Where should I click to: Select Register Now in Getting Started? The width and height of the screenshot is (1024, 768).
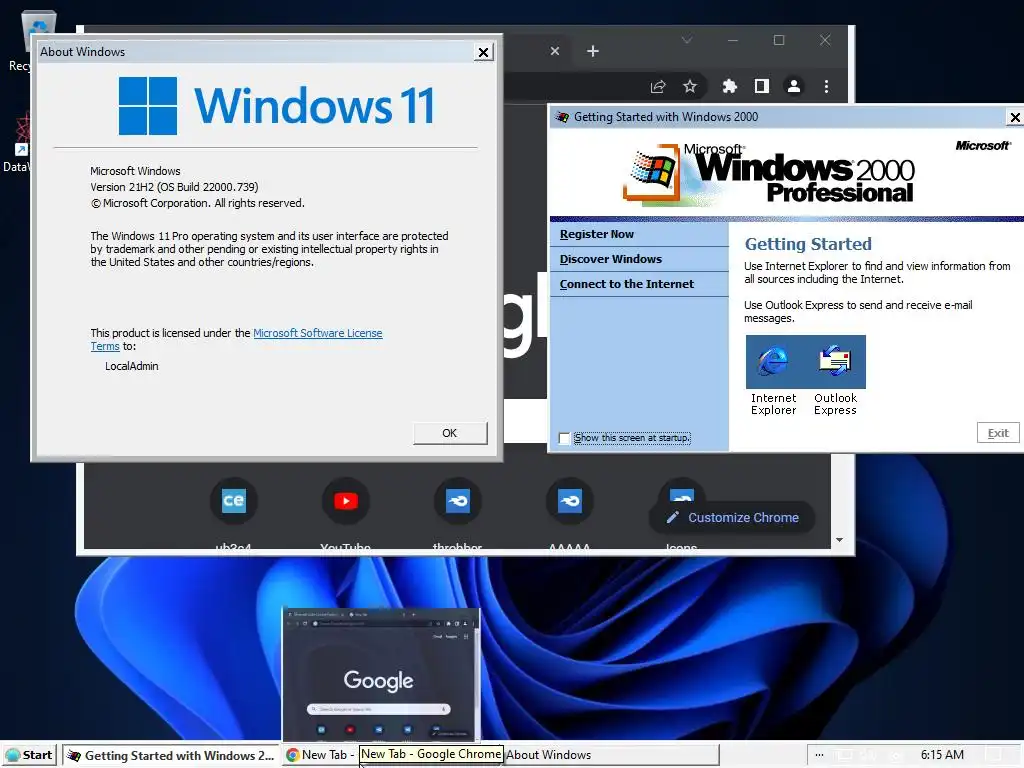point(596,234)
